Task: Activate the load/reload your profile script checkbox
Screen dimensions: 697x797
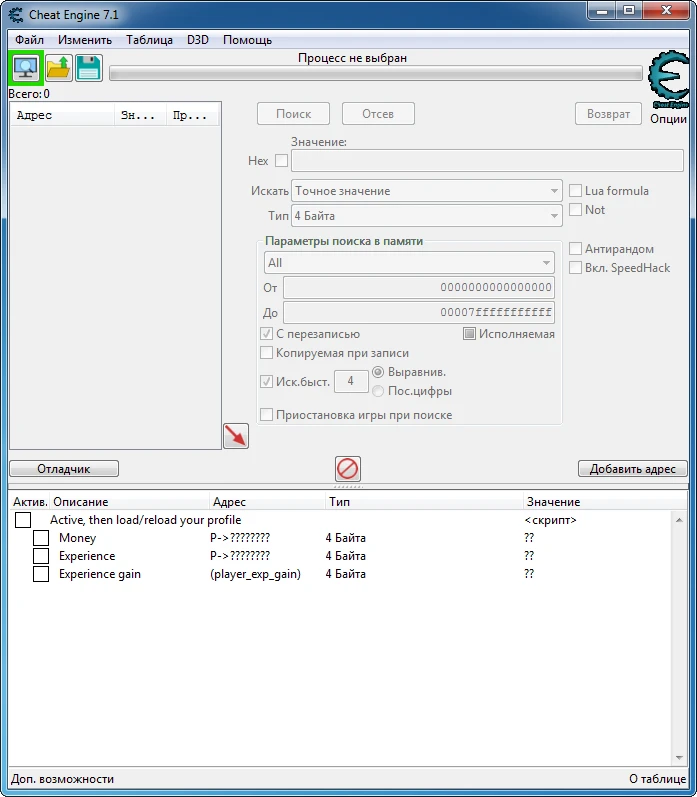Action: 23,520
